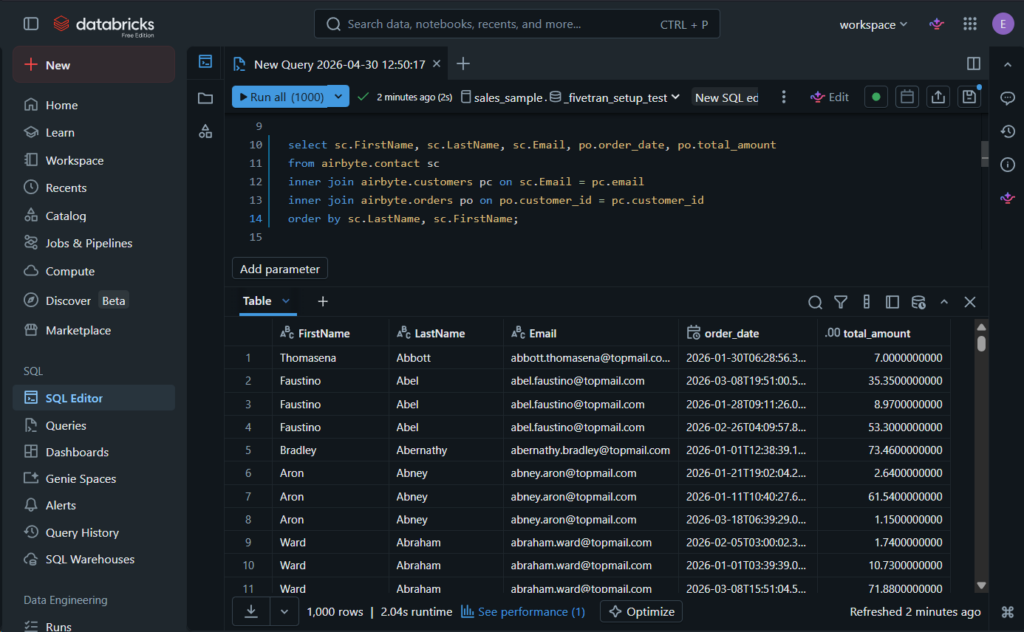This screenshot has height=632, width=1024.
Task: Add a new visualization tab
Action: [323, 301]
